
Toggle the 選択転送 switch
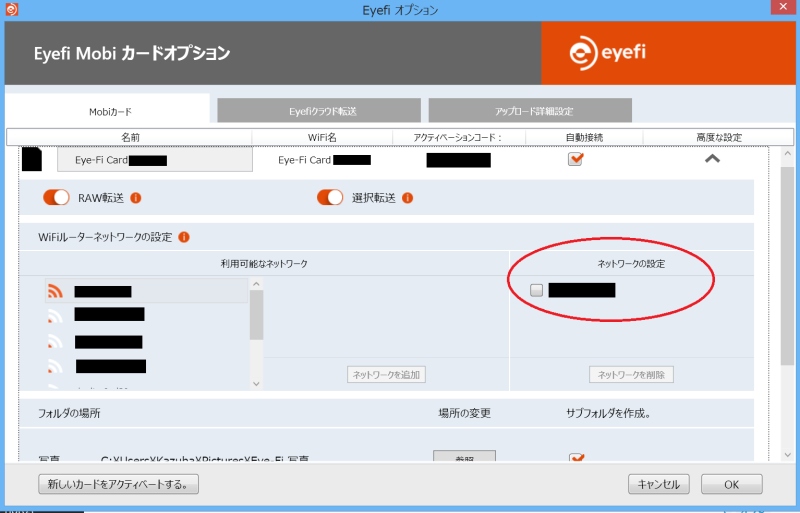(330, 198)
